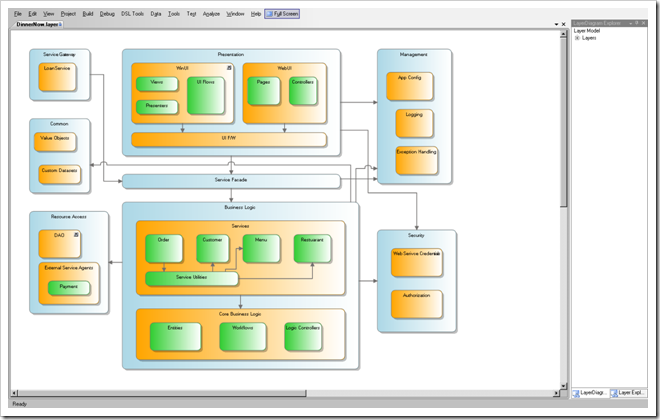Image resolution: width=660 pixels, height=420 pixels.
Task: Select the Pages layer shape
Action: click(x=263, y=91)
